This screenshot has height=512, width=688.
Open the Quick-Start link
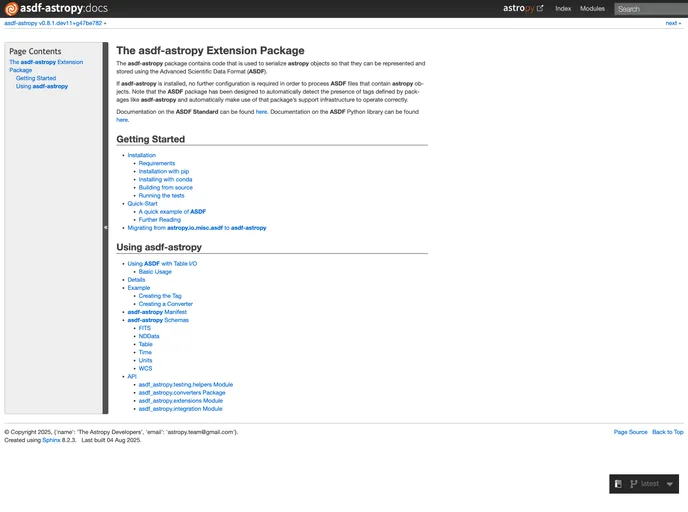[142, 204]
